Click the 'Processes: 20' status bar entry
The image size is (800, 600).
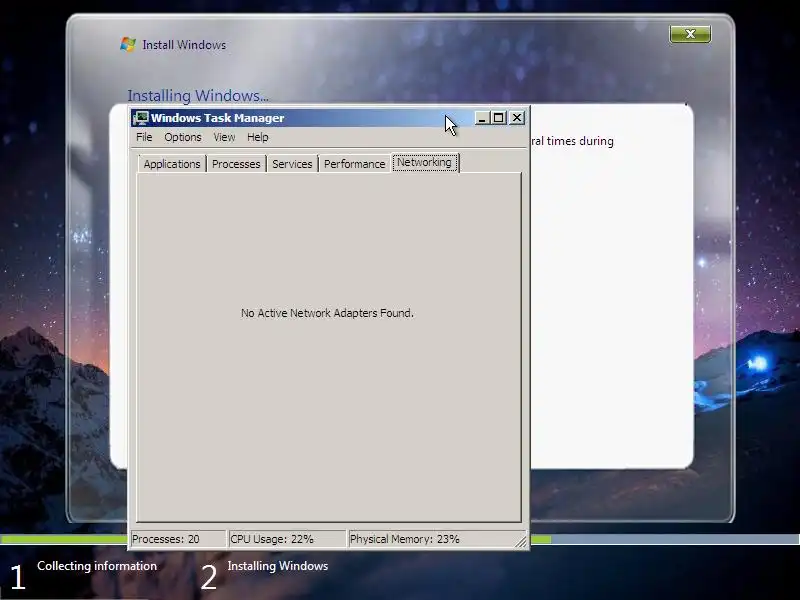click(x=178, y=539)
